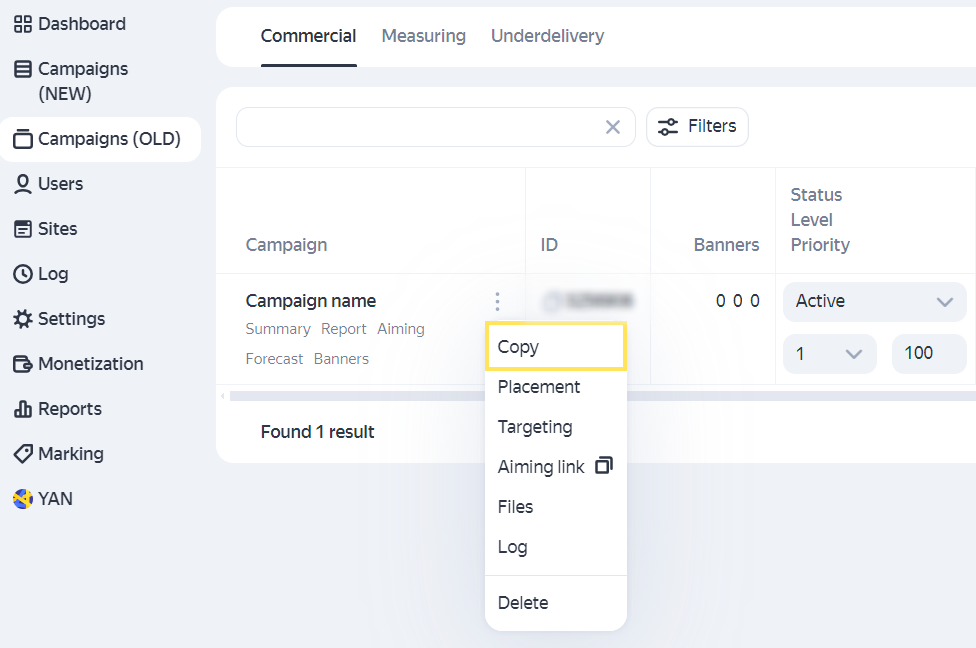Open Sites via its sidebar icon
Image resolution: width=976 pixels, height=648 pixels.
point(22,229)
